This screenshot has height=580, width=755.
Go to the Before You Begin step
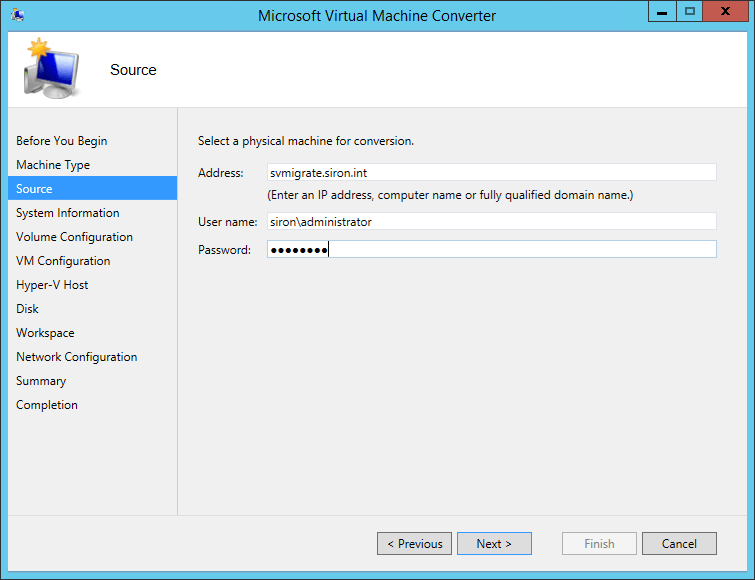tap(62, 141)
